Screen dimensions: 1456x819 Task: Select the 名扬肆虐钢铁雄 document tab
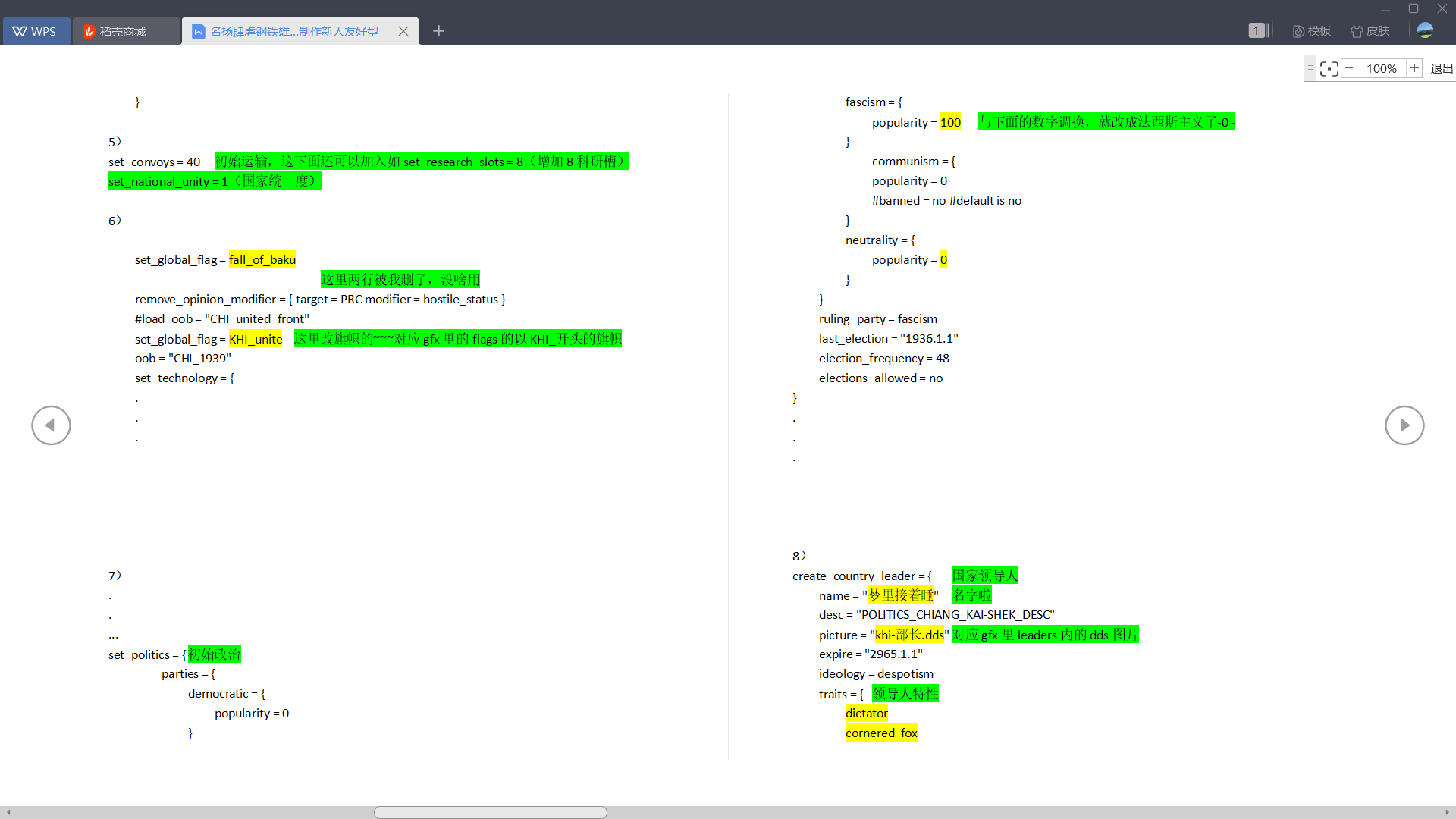click(x=293, y=31)
